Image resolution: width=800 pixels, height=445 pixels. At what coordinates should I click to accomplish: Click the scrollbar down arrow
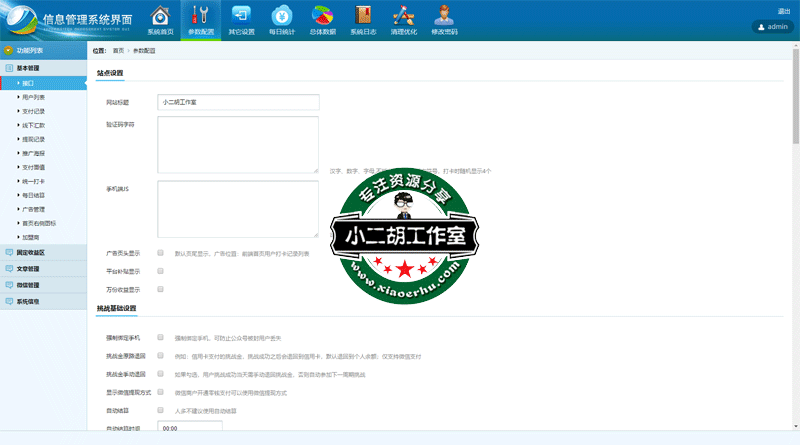[795, 426]
